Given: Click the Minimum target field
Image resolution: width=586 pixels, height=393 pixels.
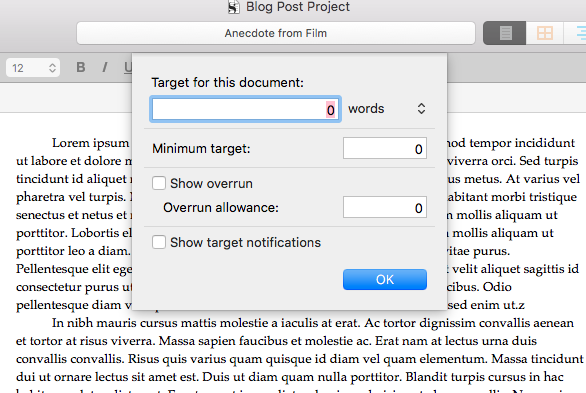Looking at the screenshot, I should [x=385, y=148].
